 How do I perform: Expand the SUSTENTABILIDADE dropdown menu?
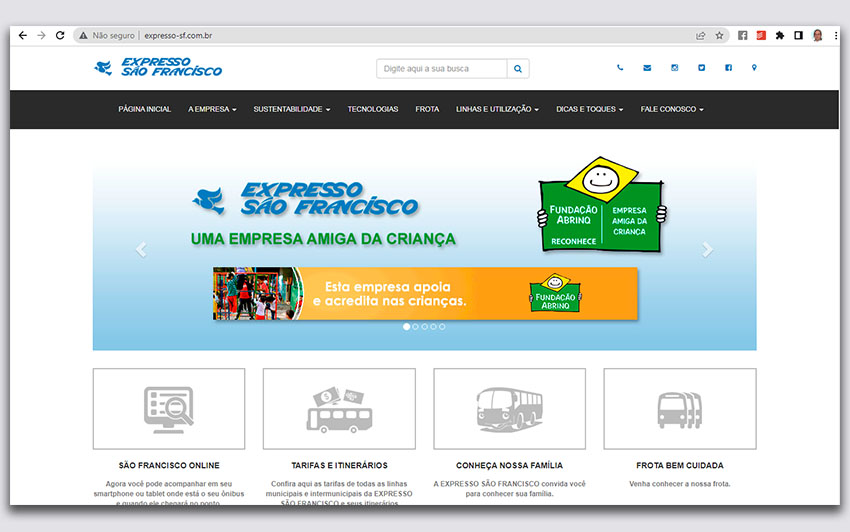292,109
